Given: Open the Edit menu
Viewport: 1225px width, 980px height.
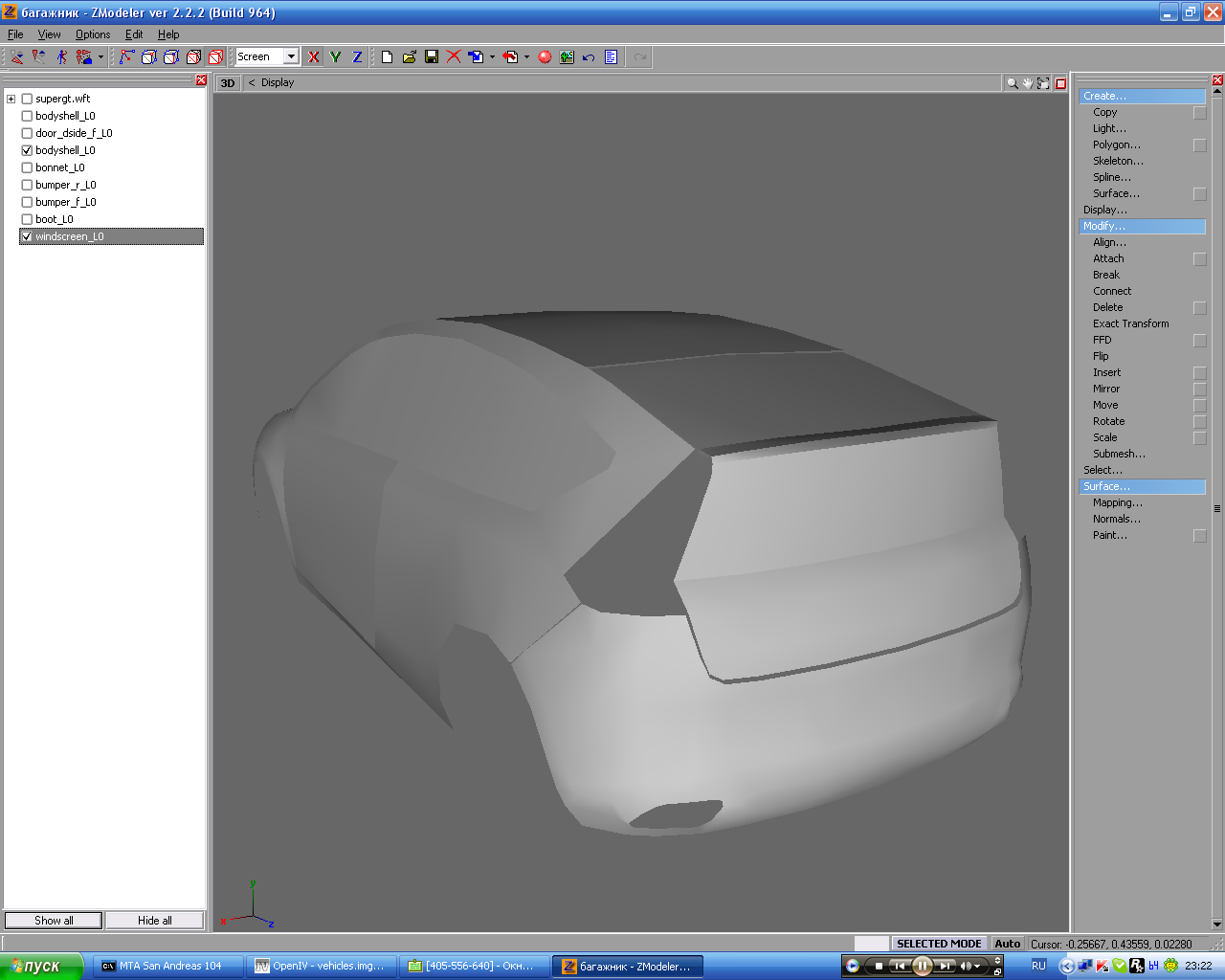Looking at the screenshot, I should [x=134, y=34].
